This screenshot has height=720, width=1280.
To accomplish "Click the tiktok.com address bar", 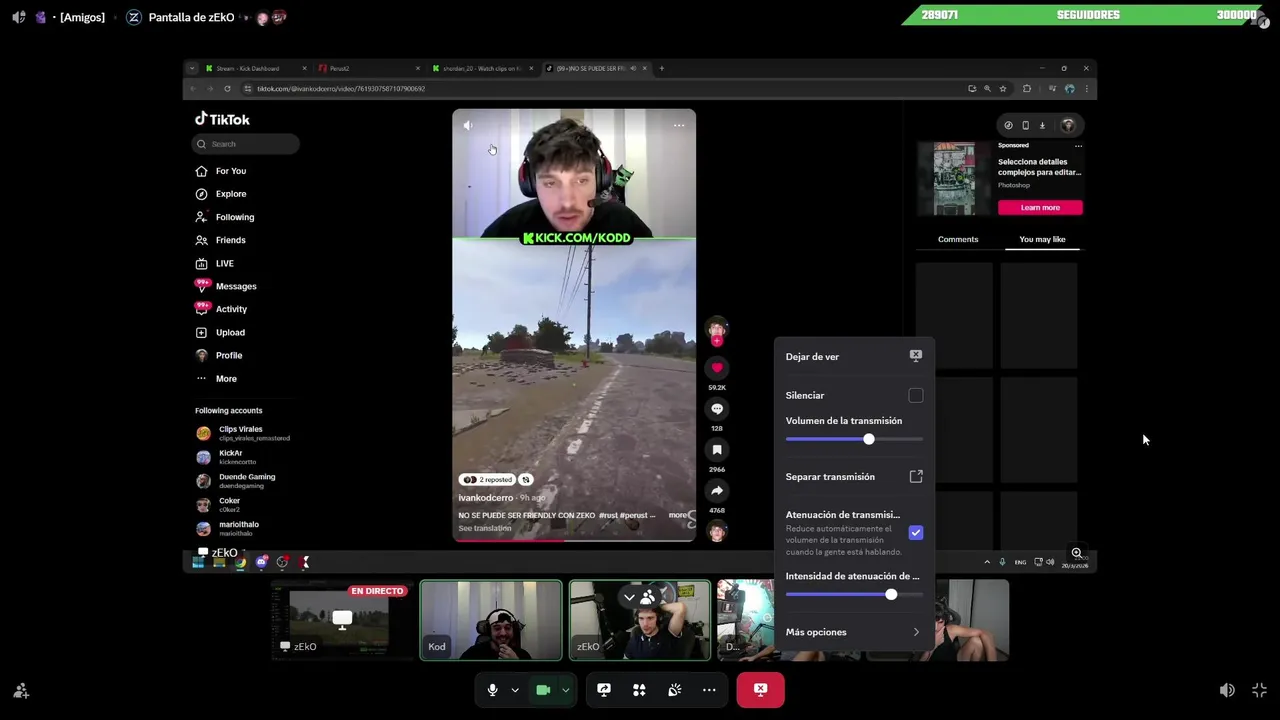I will click(600, 89).
